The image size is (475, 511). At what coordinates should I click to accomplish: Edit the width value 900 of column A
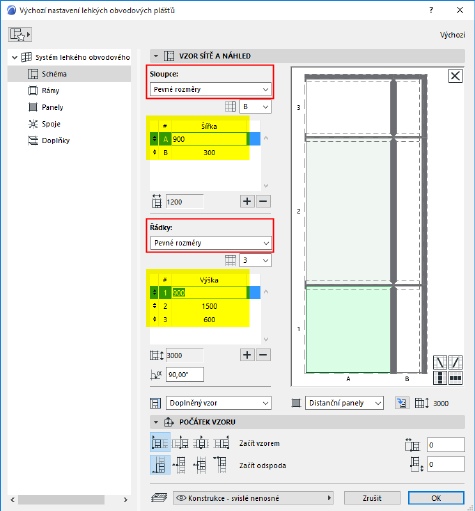coord(209,139)
